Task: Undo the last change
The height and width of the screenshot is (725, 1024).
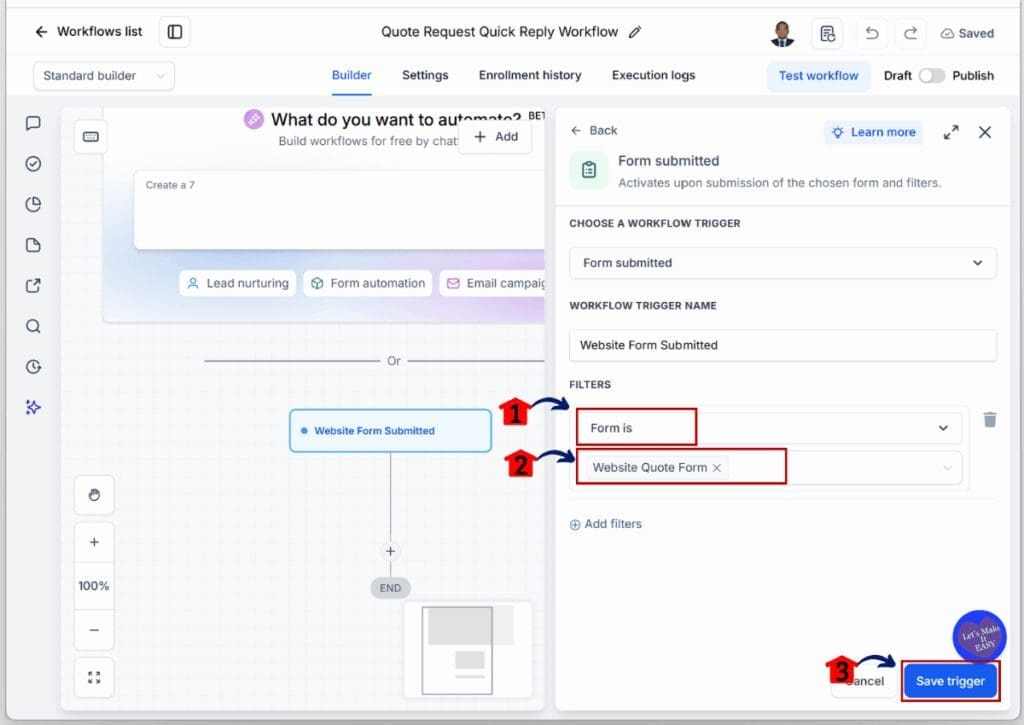Action: tap(872, 33)
